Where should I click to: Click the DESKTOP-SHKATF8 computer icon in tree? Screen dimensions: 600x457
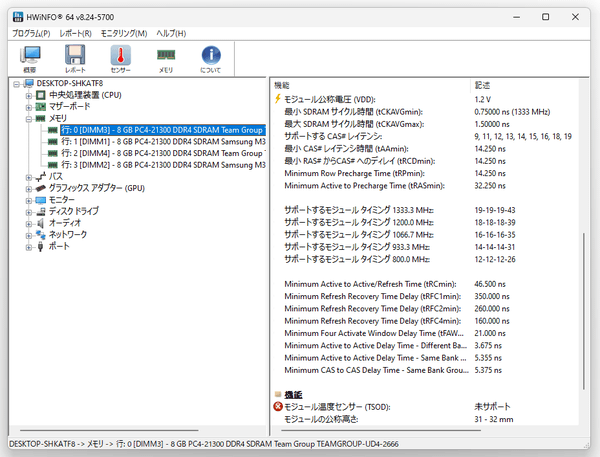click(x=29, y=83)
